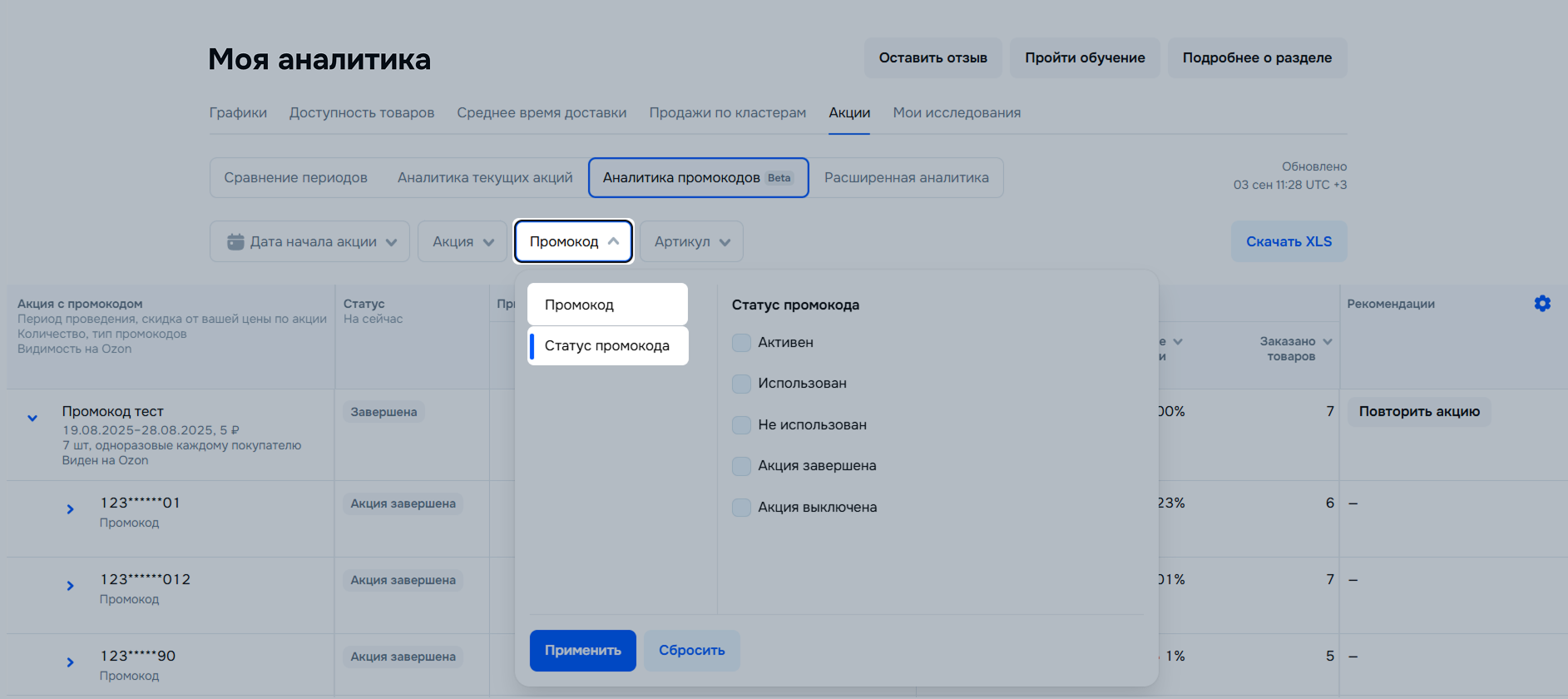
Task: Check the Активен status checkbox
Action: tap(741, 343)
